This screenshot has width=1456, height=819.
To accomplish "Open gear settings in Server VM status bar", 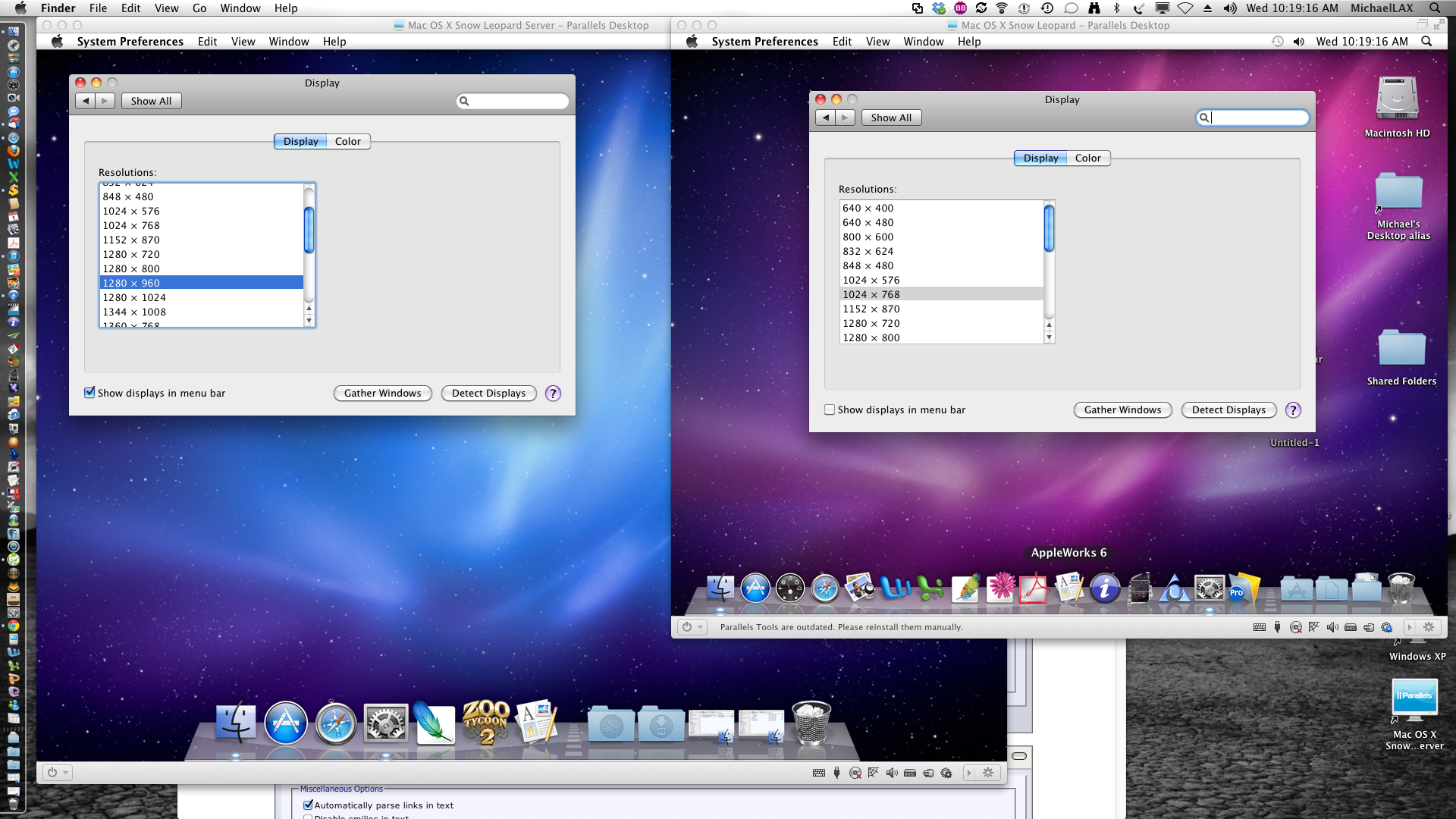I will click(x=987, y=773).
